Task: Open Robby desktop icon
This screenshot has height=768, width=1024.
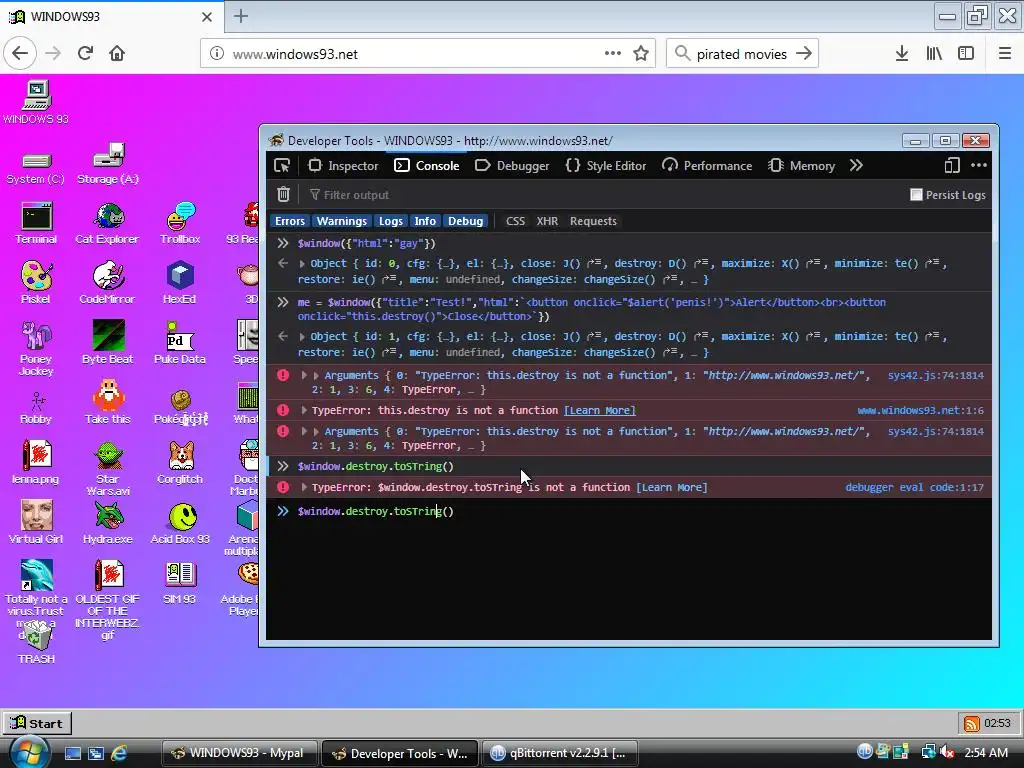Action: tap(36, 408)
